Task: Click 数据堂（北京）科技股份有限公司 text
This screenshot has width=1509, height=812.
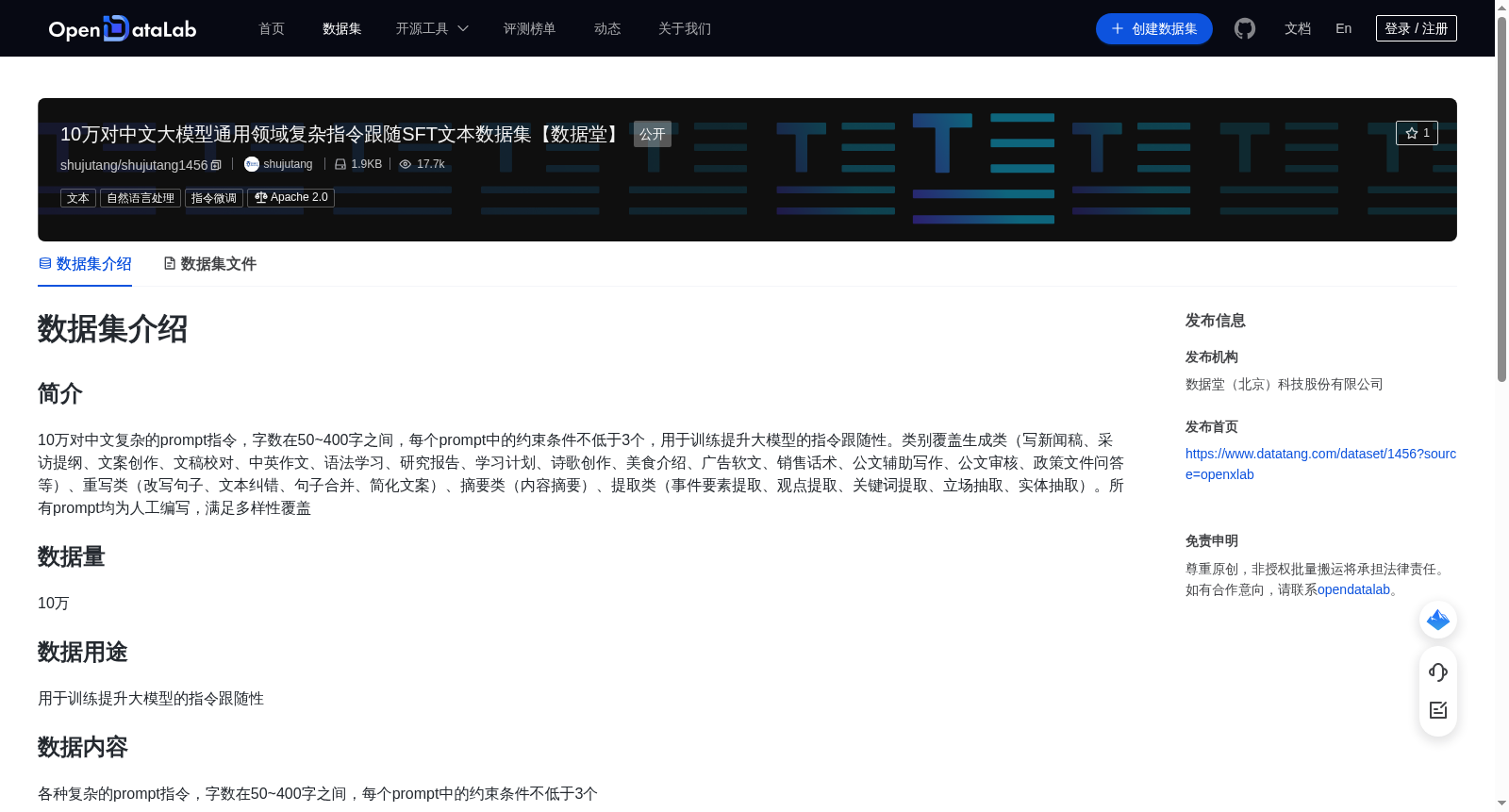Action: 1285,384
